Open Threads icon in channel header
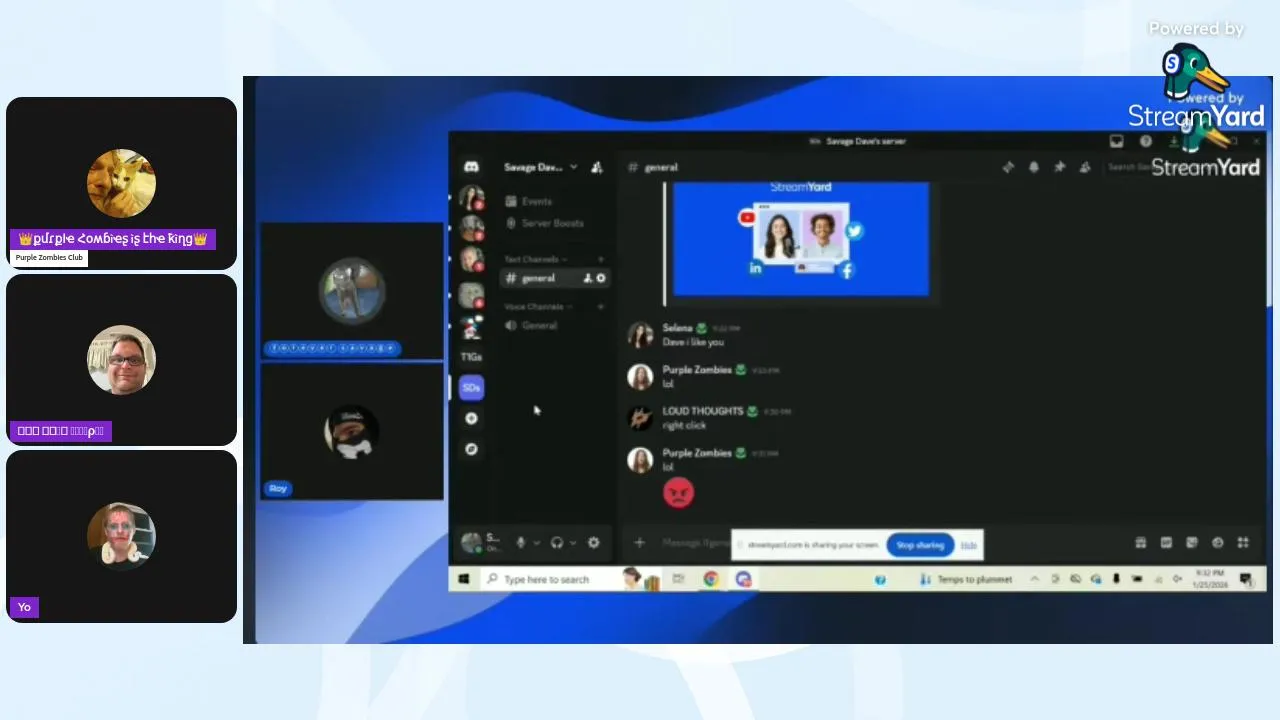 pyautogui.click(x=1008, y=167)
